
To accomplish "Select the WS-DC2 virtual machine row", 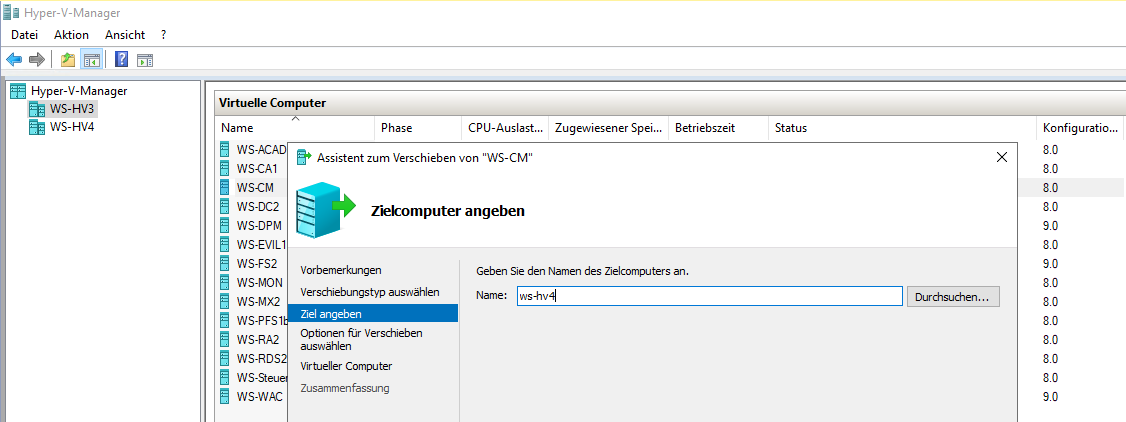I will coord(258,207).
